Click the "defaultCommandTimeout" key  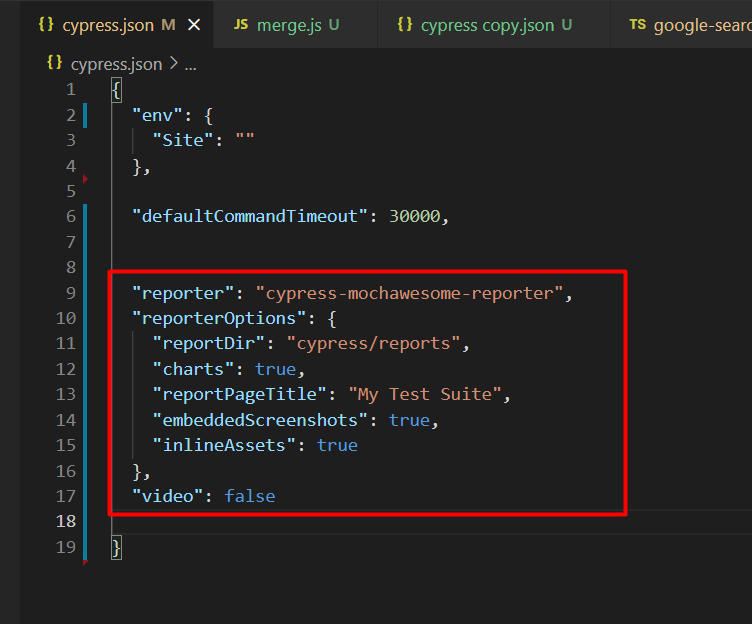point(250,216)
